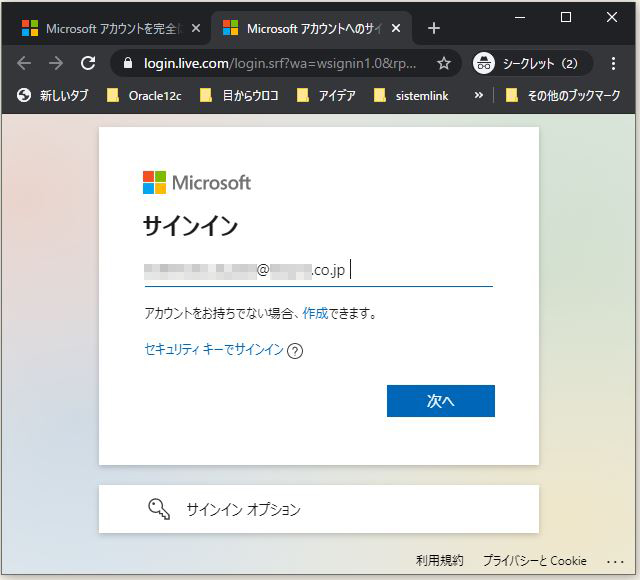Click the browser forward arrow
The width and height of the screenshot is (640, 580).
pos(56,63)
